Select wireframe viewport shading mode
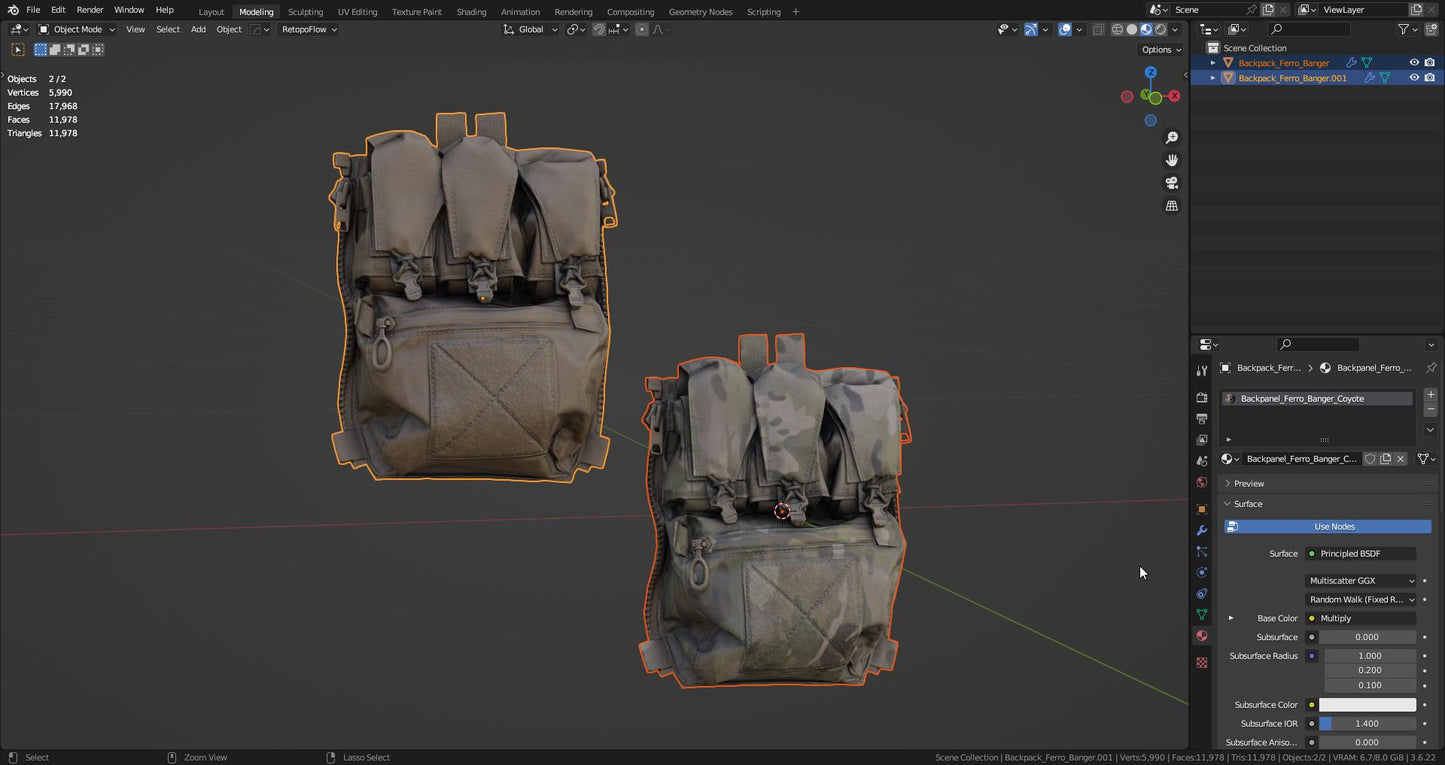This screenshot has width=1445, height=765. (x=1117, y=30)
